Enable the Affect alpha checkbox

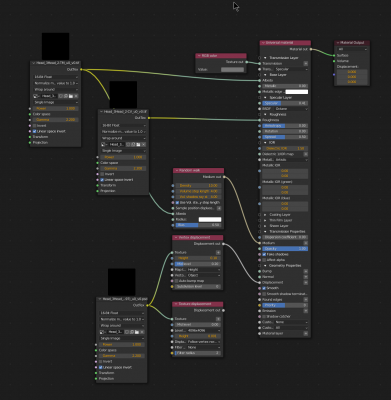(x=264, y=260)
